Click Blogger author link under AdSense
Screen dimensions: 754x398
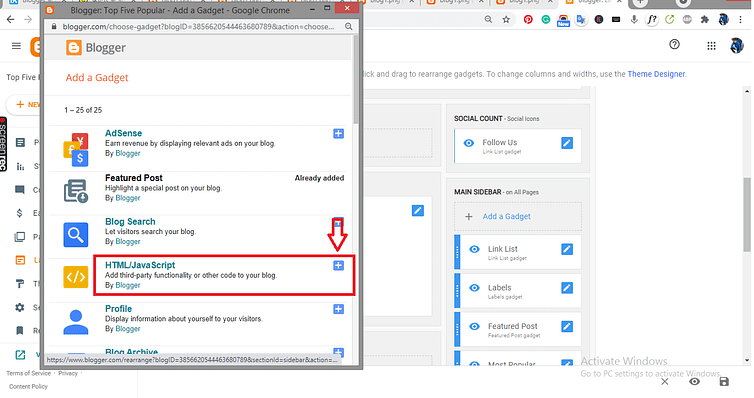pos(128,153)
